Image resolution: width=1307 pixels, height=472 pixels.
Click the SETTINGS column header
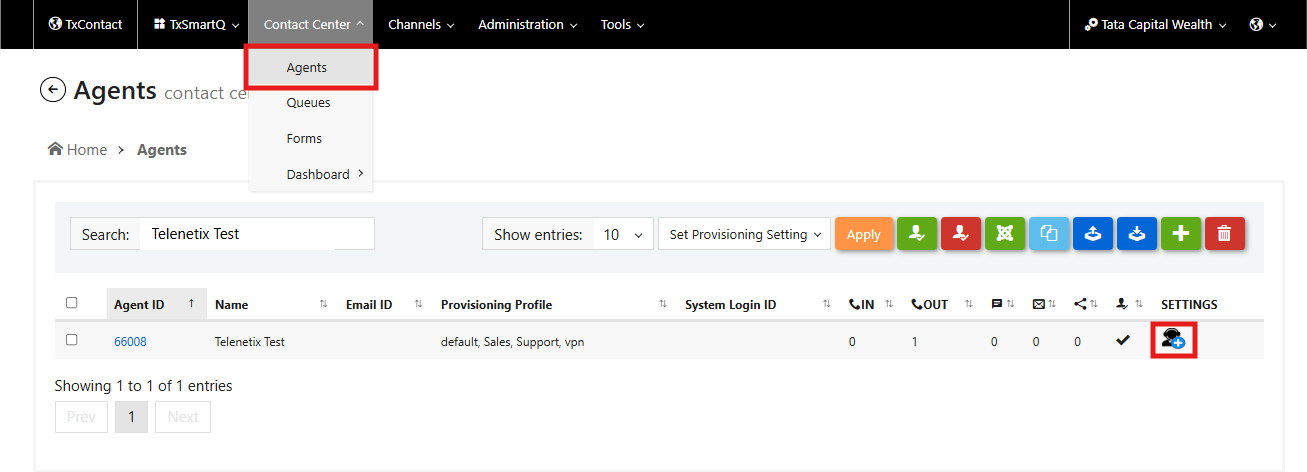pyautogui.click(x=1189, y=304)
